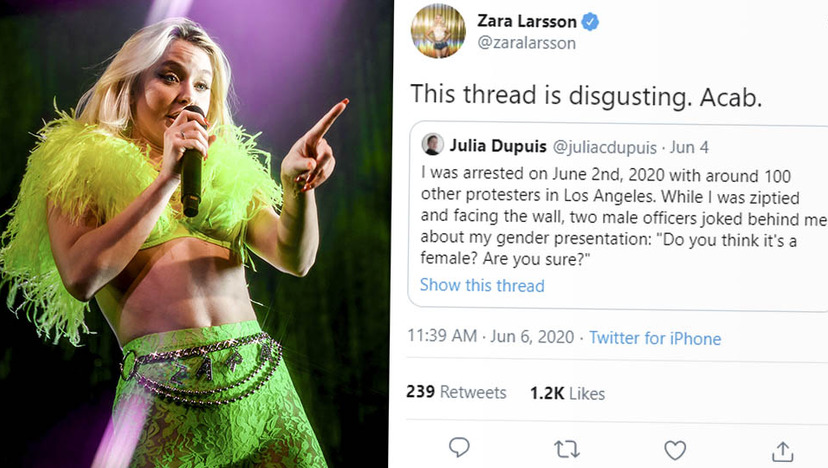Click the Julia Dupuis name in quote
Viewport: 828px width, 468px height.
(x=498, y=146)
